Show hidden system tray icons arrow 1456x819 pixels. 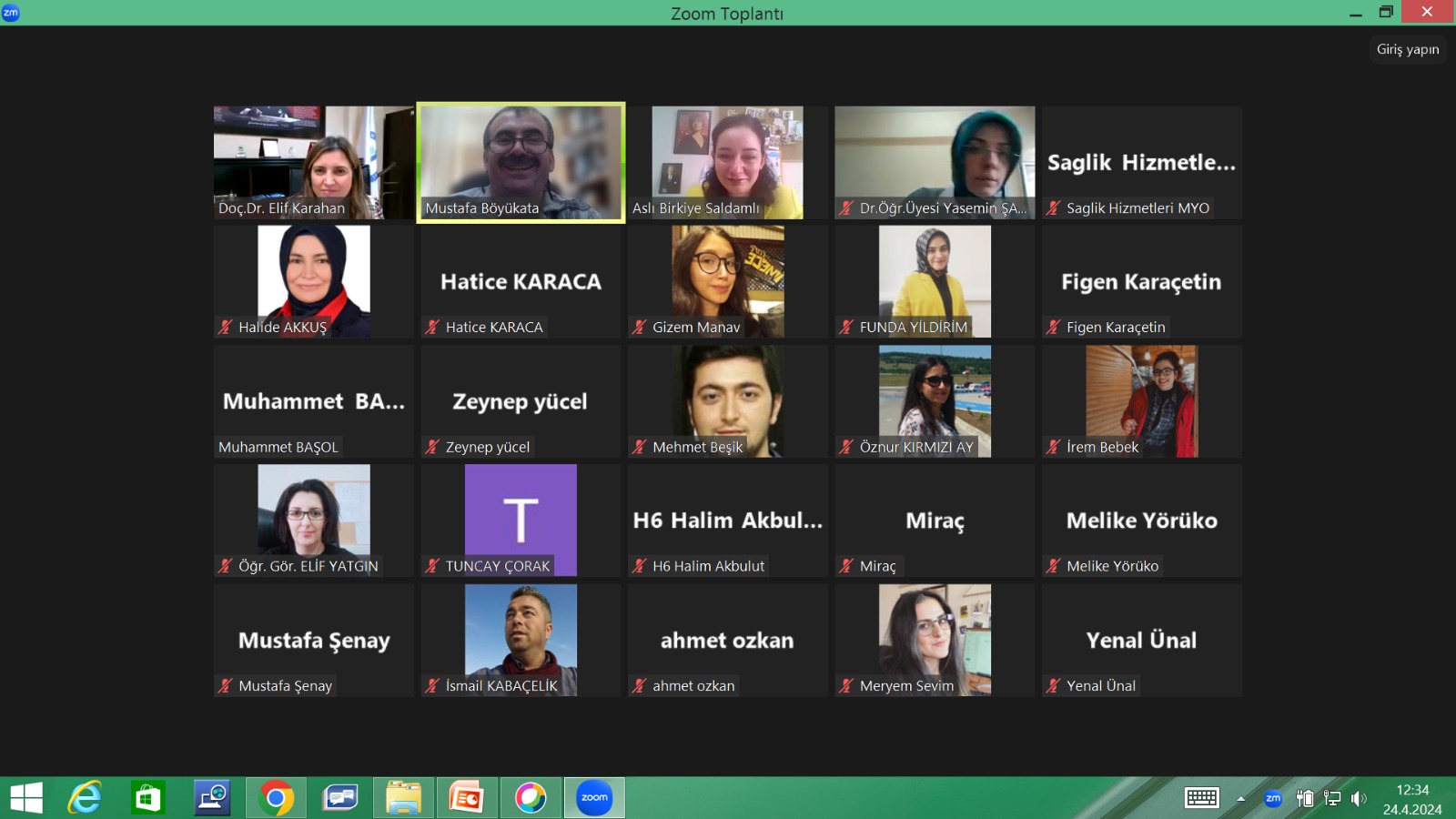[1240, 799]
